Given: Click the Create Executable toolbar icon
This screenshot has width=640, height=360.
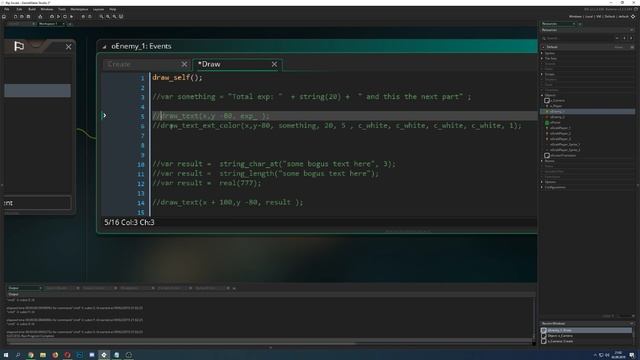Looking at the screenshot, I should coord(40,17).
